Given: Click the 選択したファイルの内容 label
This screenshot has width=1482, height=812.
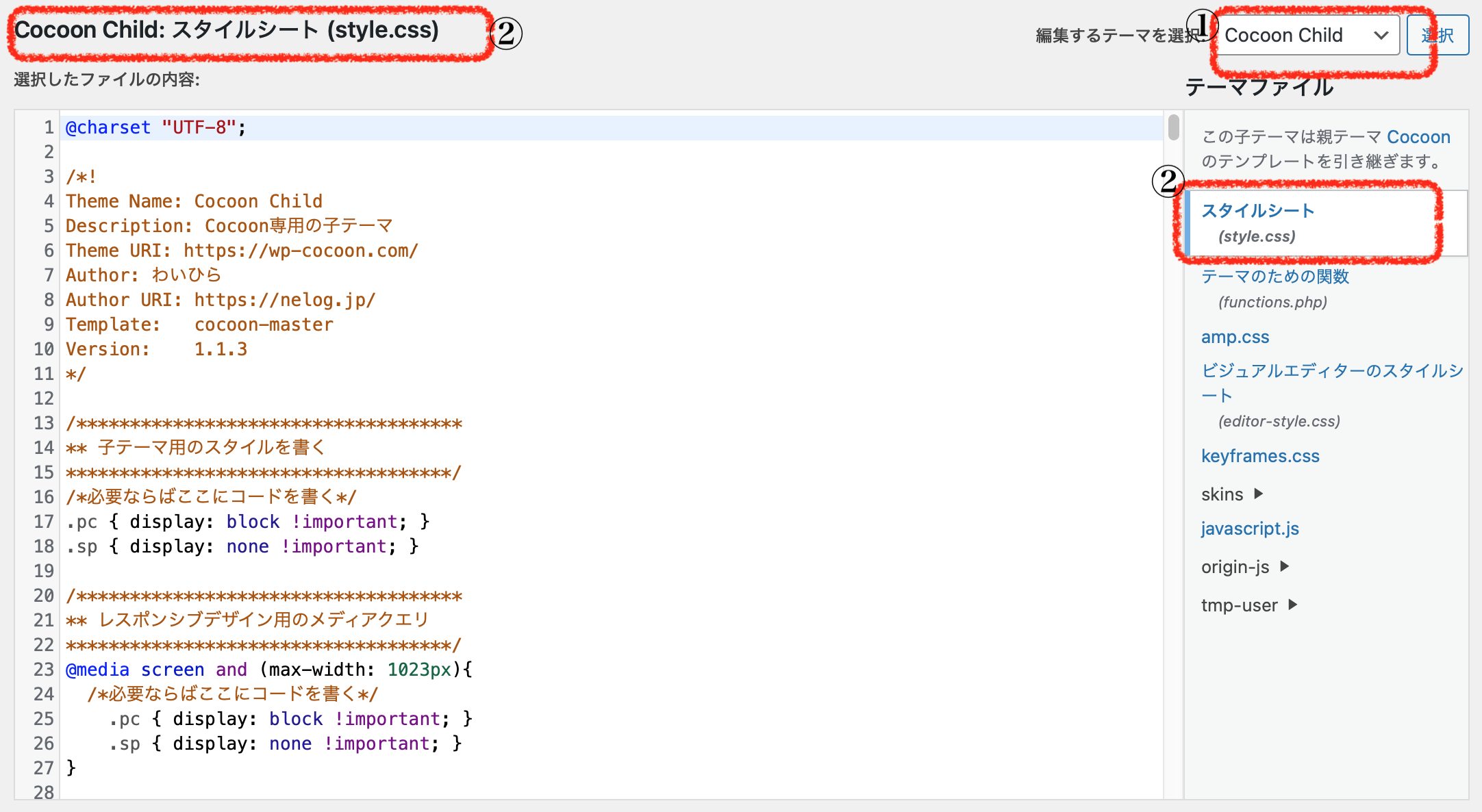Looking at the screenshot, I should point(107,79).
